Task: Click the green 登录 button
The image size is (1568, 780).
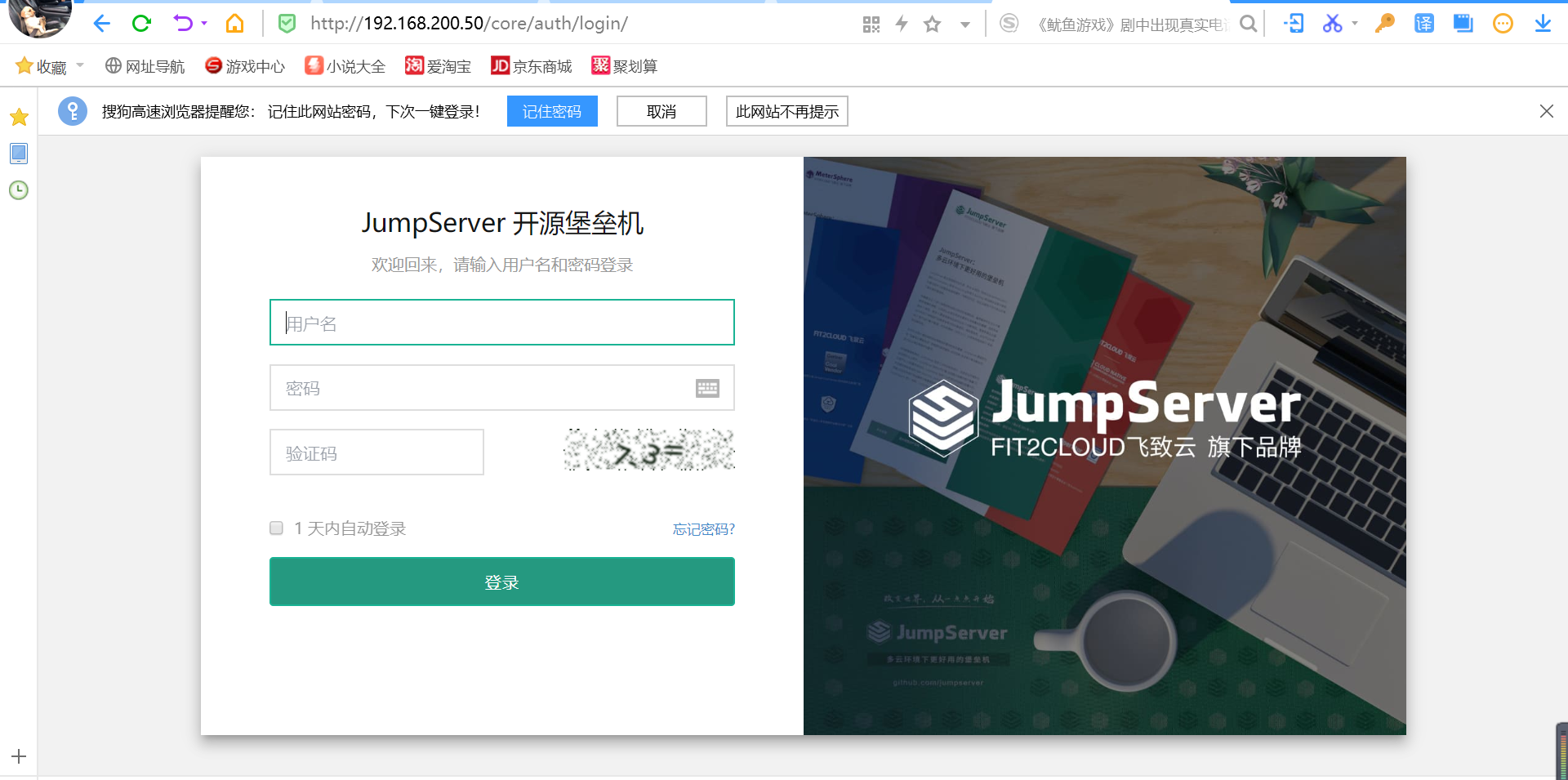Action: (502, 582)
